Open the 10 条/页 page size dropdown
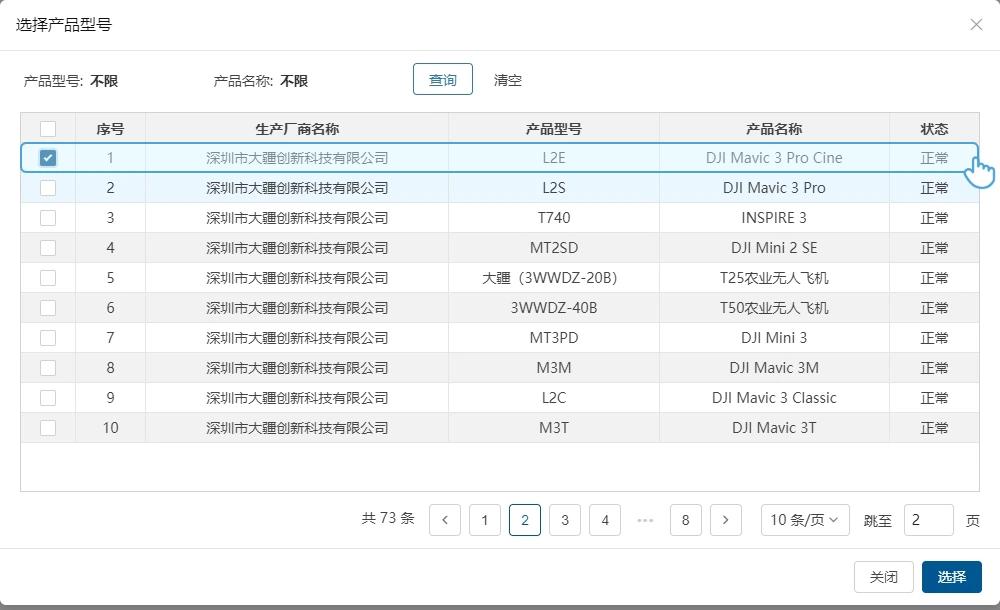 [805, 520]
